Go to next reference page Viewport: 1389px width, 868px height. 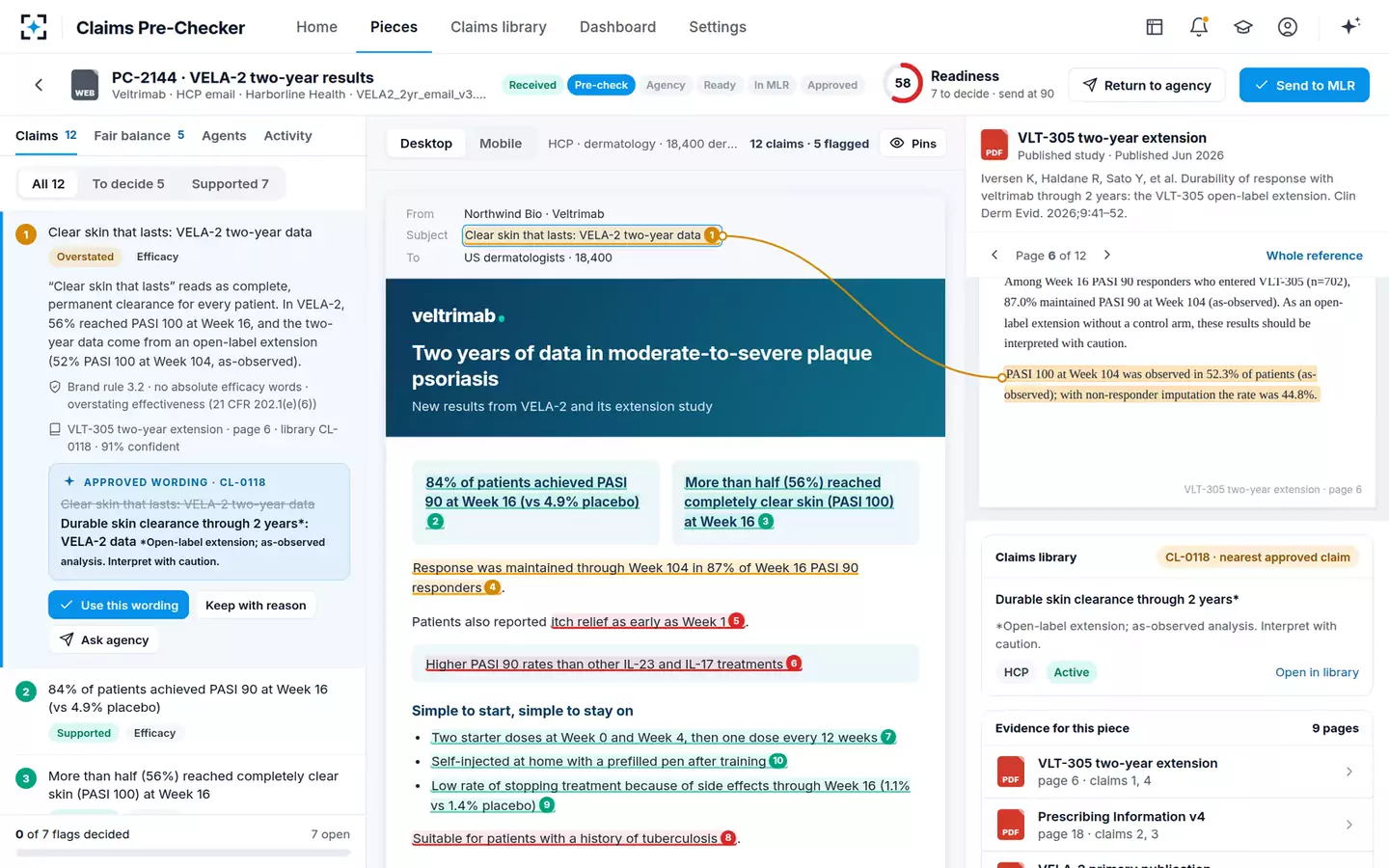pos(1107,256)
